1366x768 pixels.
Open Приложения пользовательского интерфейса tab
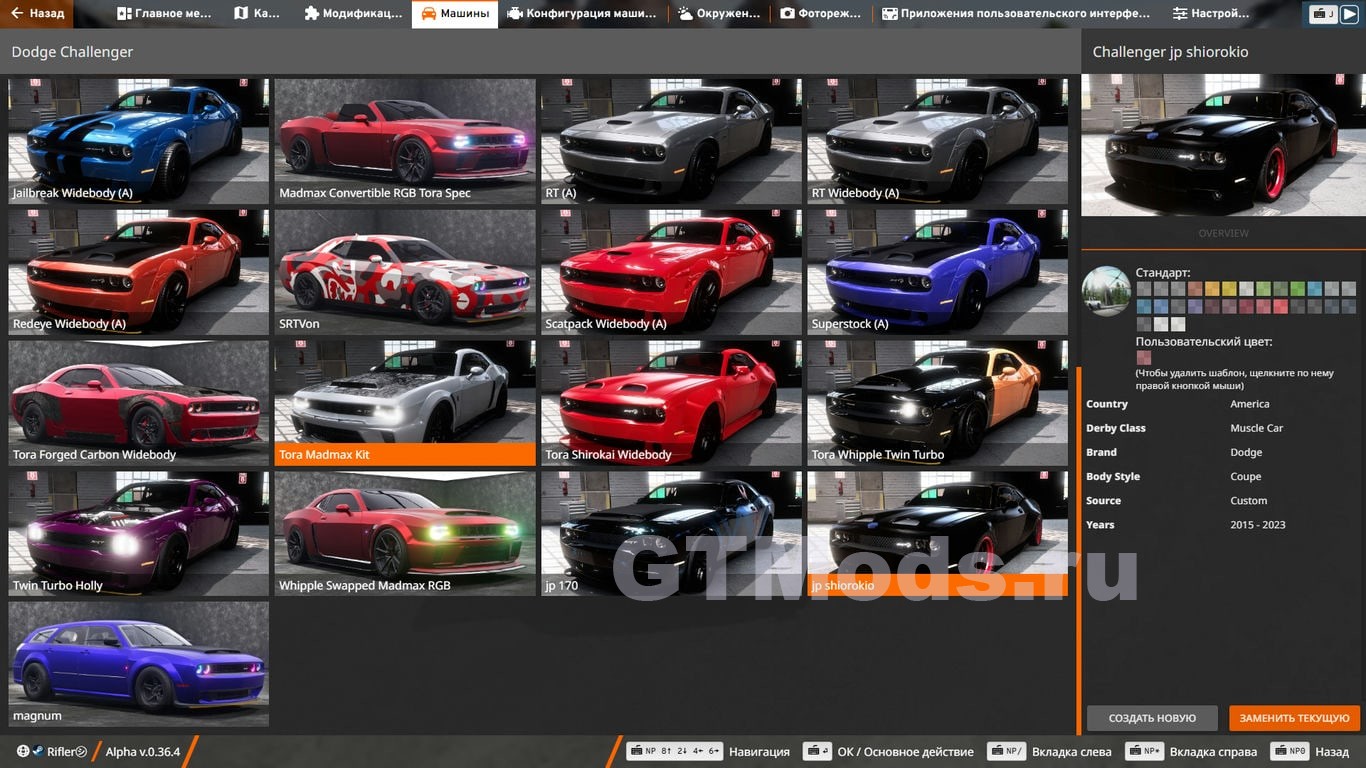[1016, 14]
